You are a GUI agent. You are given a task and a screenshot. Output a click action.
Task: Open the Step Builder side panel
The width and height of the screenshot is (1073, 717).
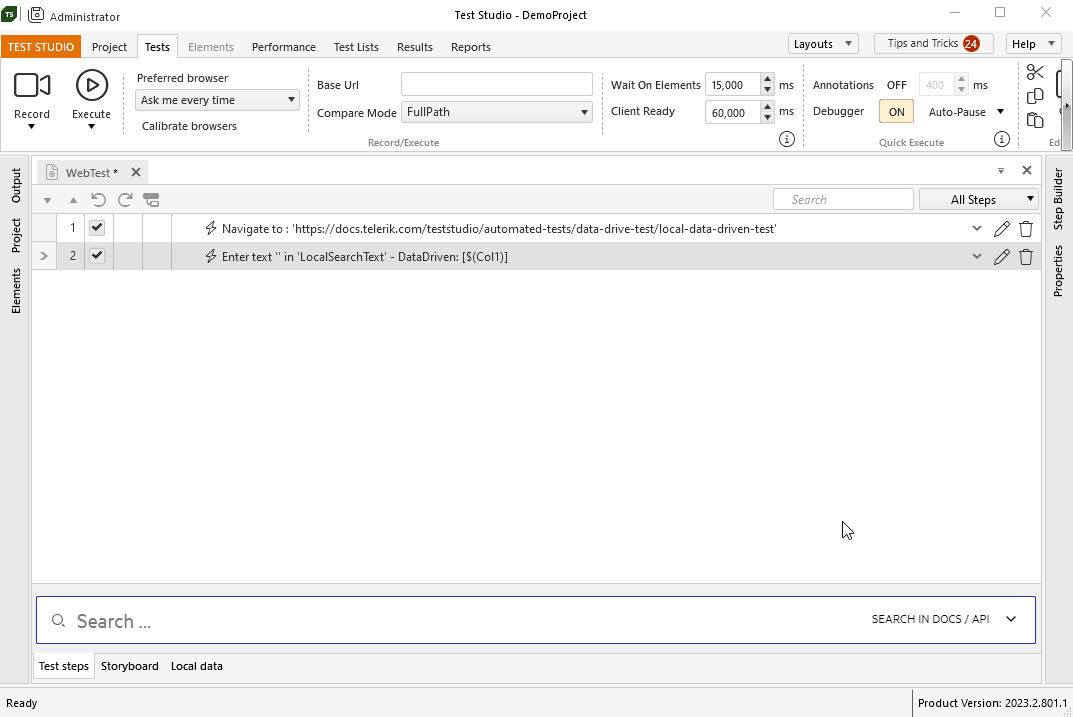(1058, 199)
